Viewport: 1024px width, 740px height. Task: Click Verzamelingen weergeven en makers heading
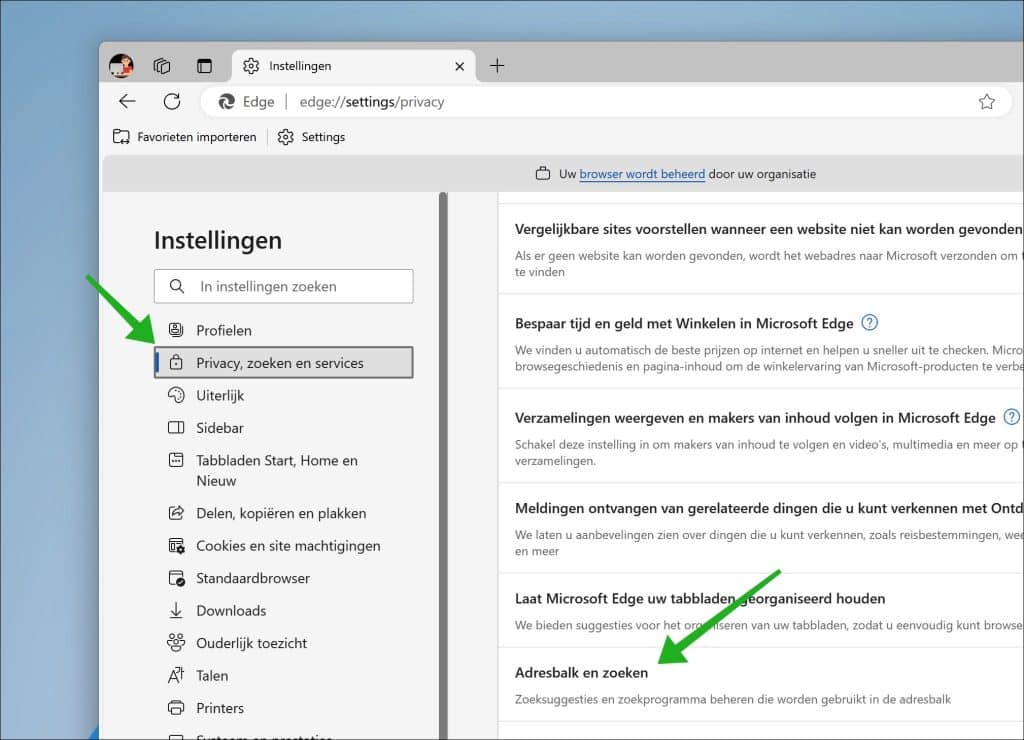point(755,418)
